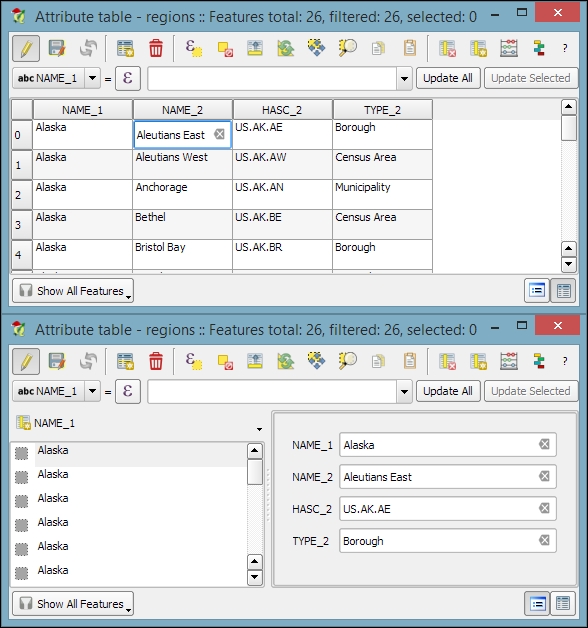Open field calculator in bottom window toolbar
The image size is (588, 628).
pos(509,362)
